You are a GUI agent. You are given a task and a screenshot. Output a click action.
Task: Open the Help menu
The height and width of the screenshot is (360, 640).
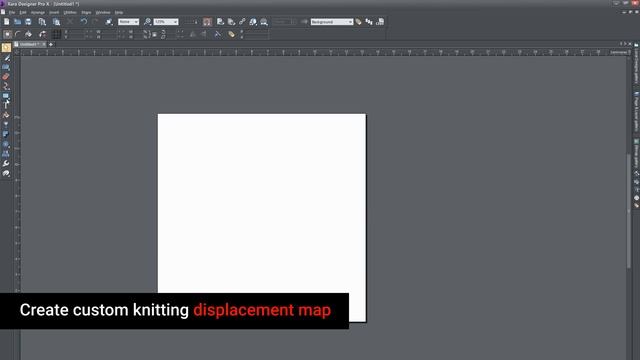[x=119, y=13]
